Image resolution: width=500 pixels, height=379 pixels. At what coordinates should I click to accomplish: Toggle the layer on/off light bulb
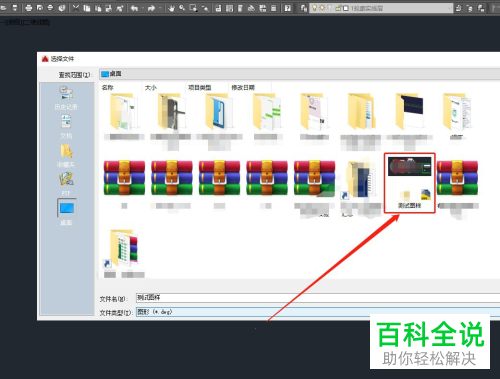pos(315,8)
